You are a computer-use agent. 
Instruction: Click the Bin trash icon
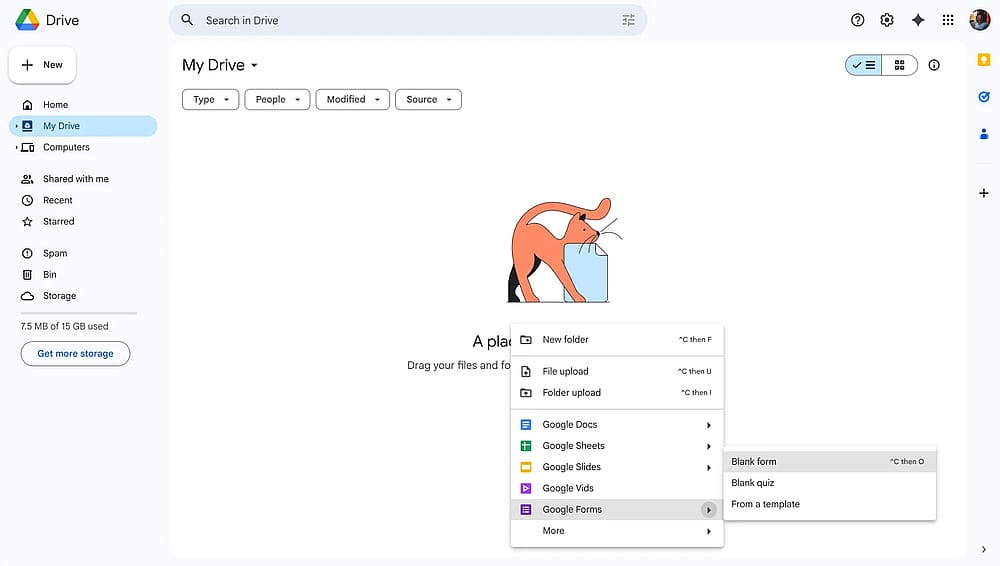pos(27,275)
